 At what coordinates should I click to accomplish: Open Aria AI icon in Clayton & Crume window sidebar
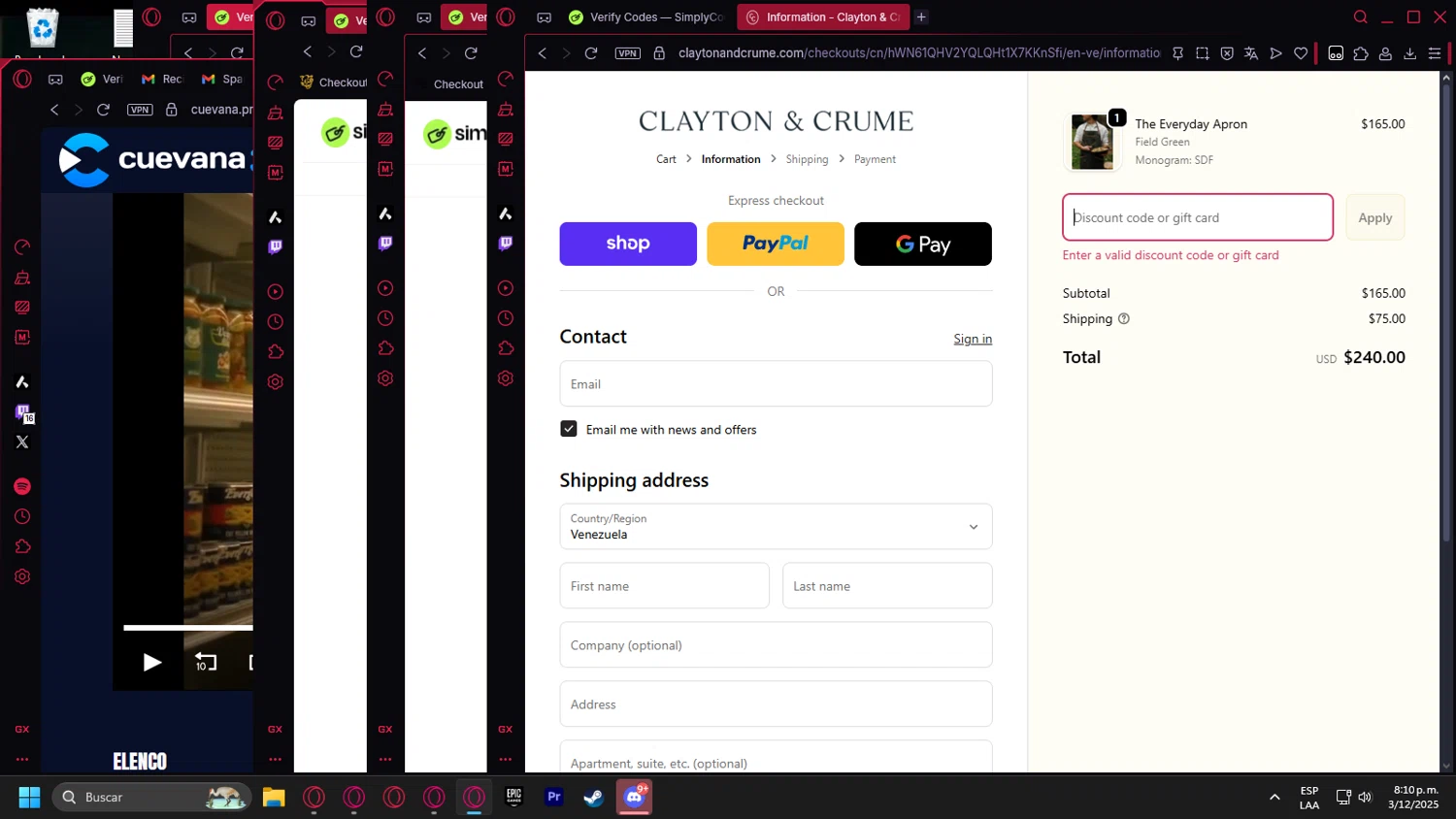point(506,213)
